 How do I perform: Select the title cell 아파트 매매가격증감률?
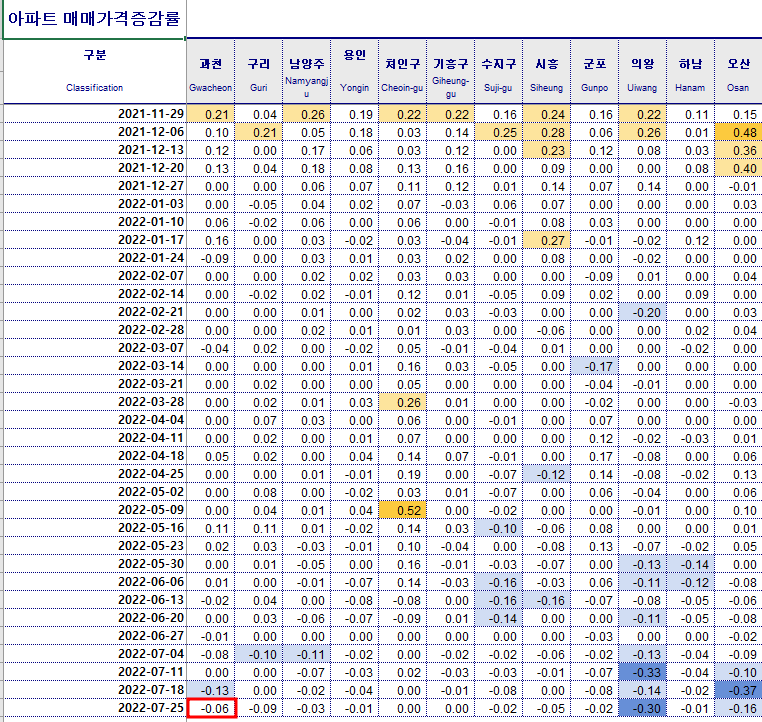tap(94, 19)
